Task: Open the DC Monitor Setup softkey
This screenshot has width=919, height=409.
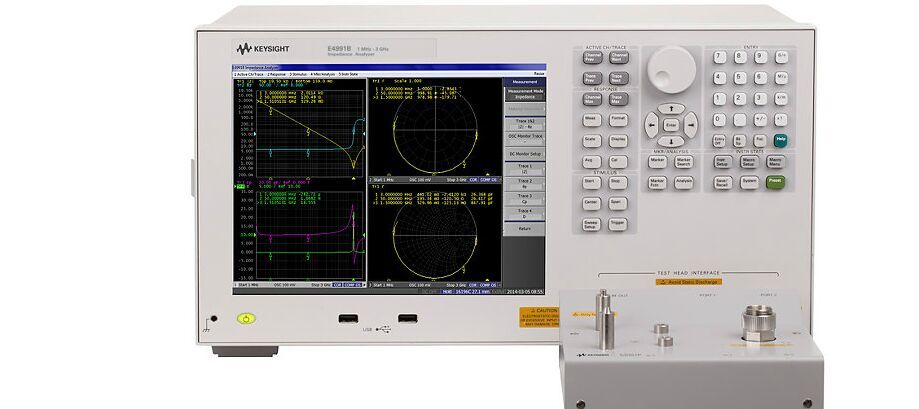Action: [x=524, y=155]
